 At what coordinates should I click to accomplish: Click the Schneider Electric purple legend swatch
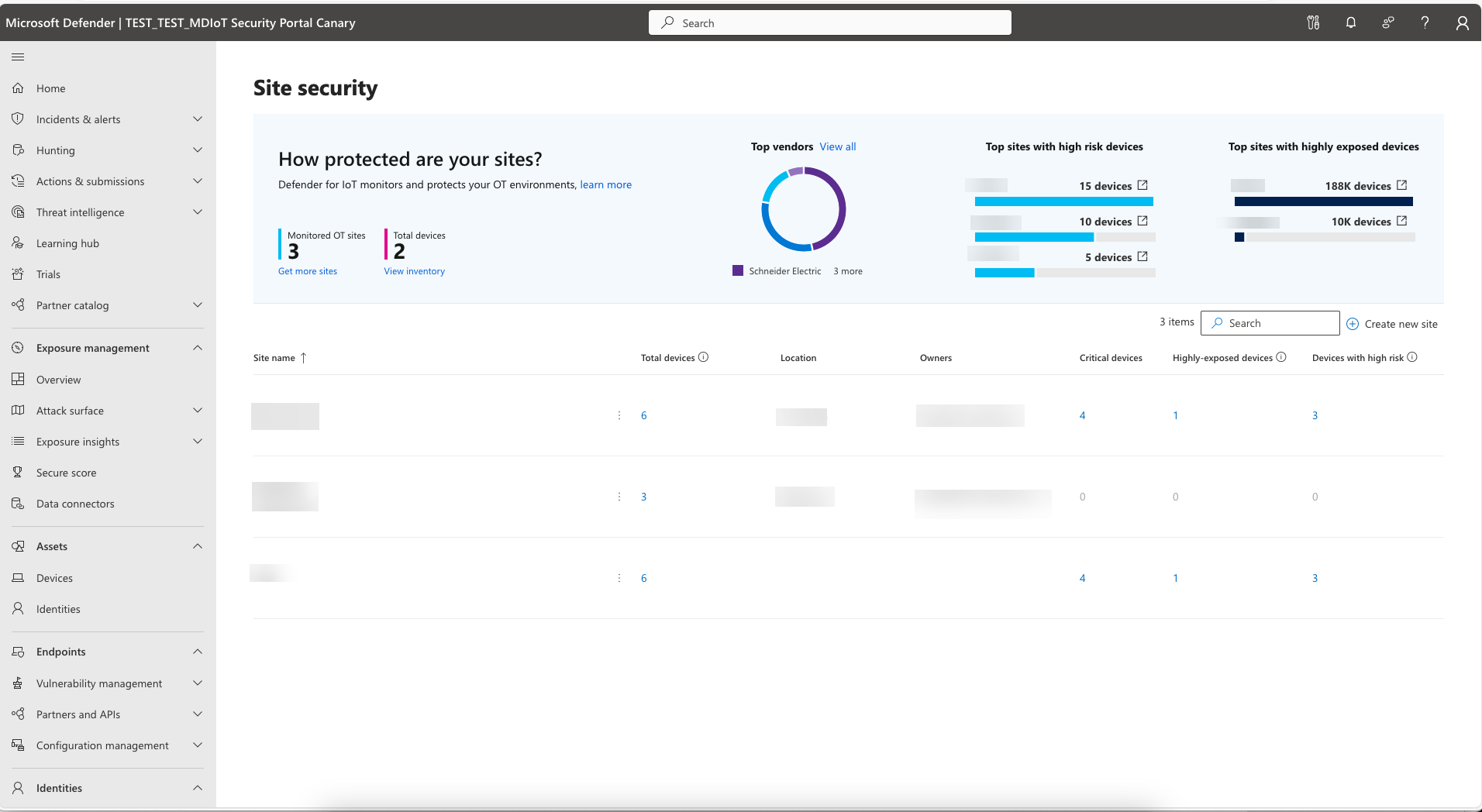pyautogui.click(x=738, y=270)
